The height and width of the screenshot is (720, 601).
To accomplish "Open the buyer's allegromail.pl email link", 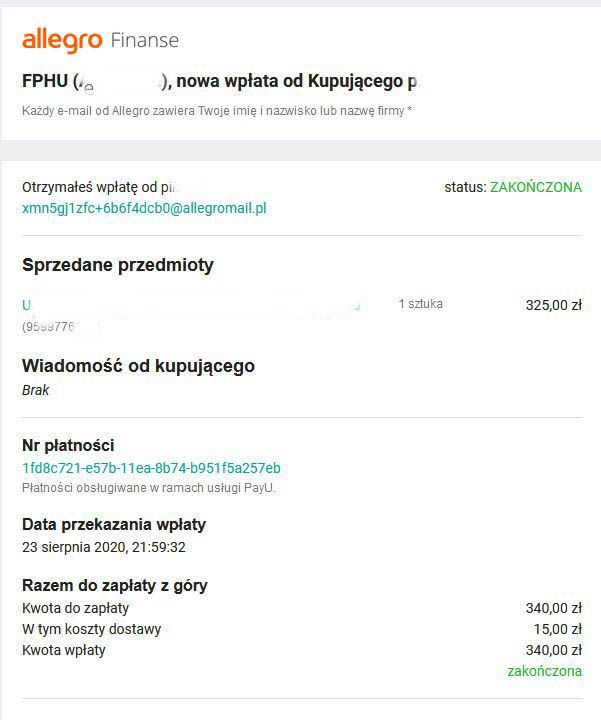I will click(144, 208).
